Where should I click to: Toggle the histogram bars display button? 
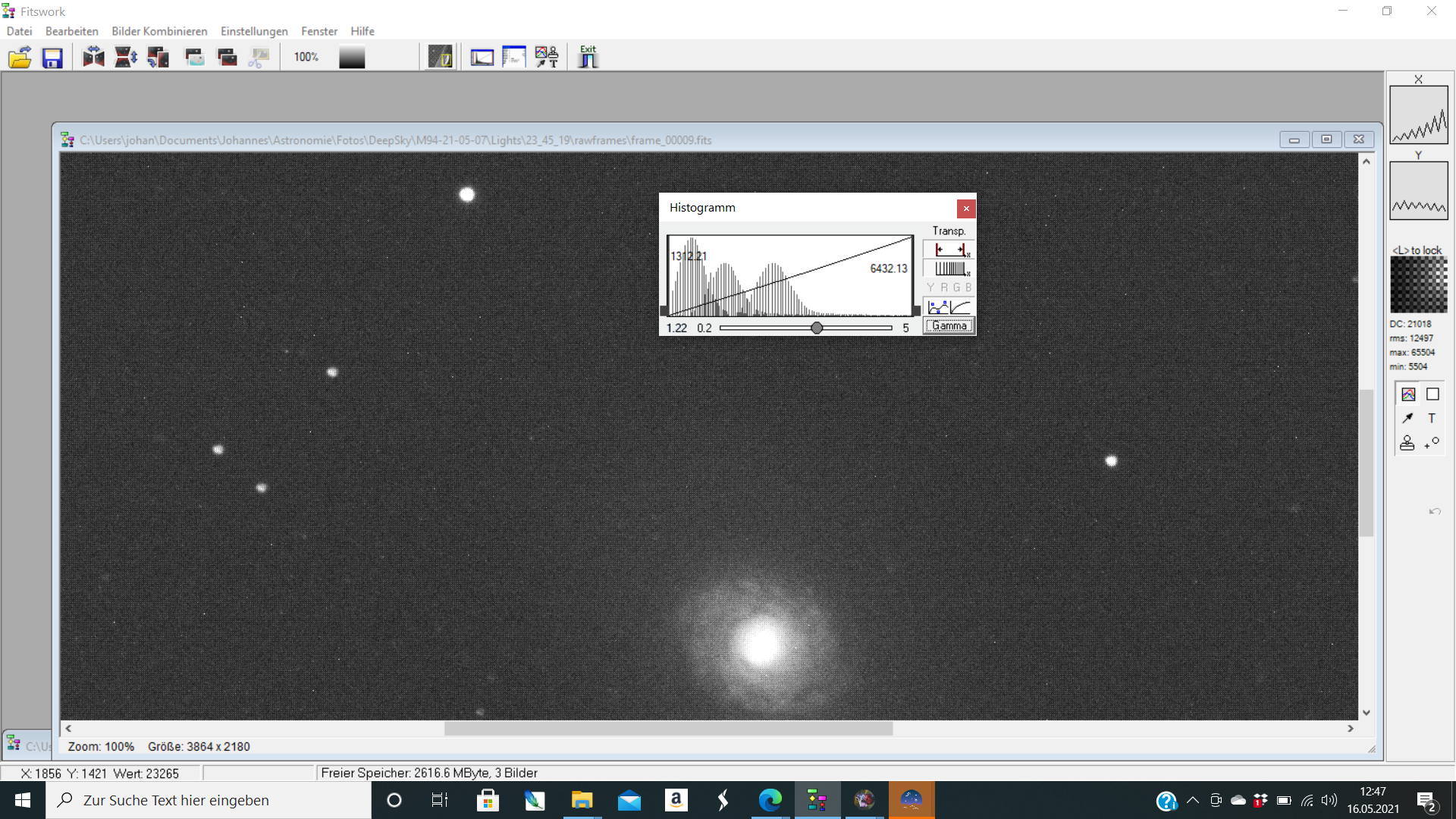[949, 268]
